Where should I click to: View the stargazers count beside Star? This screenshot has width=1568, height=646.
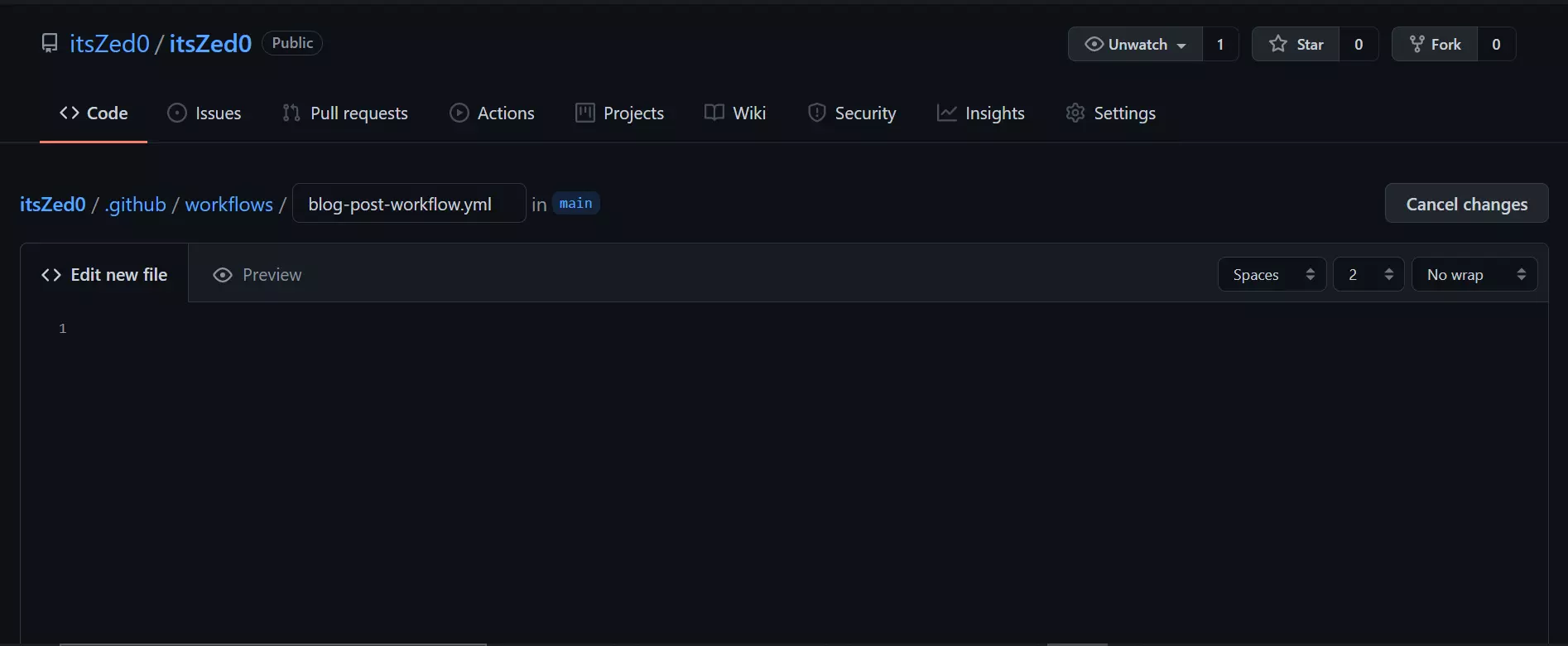1359,44
